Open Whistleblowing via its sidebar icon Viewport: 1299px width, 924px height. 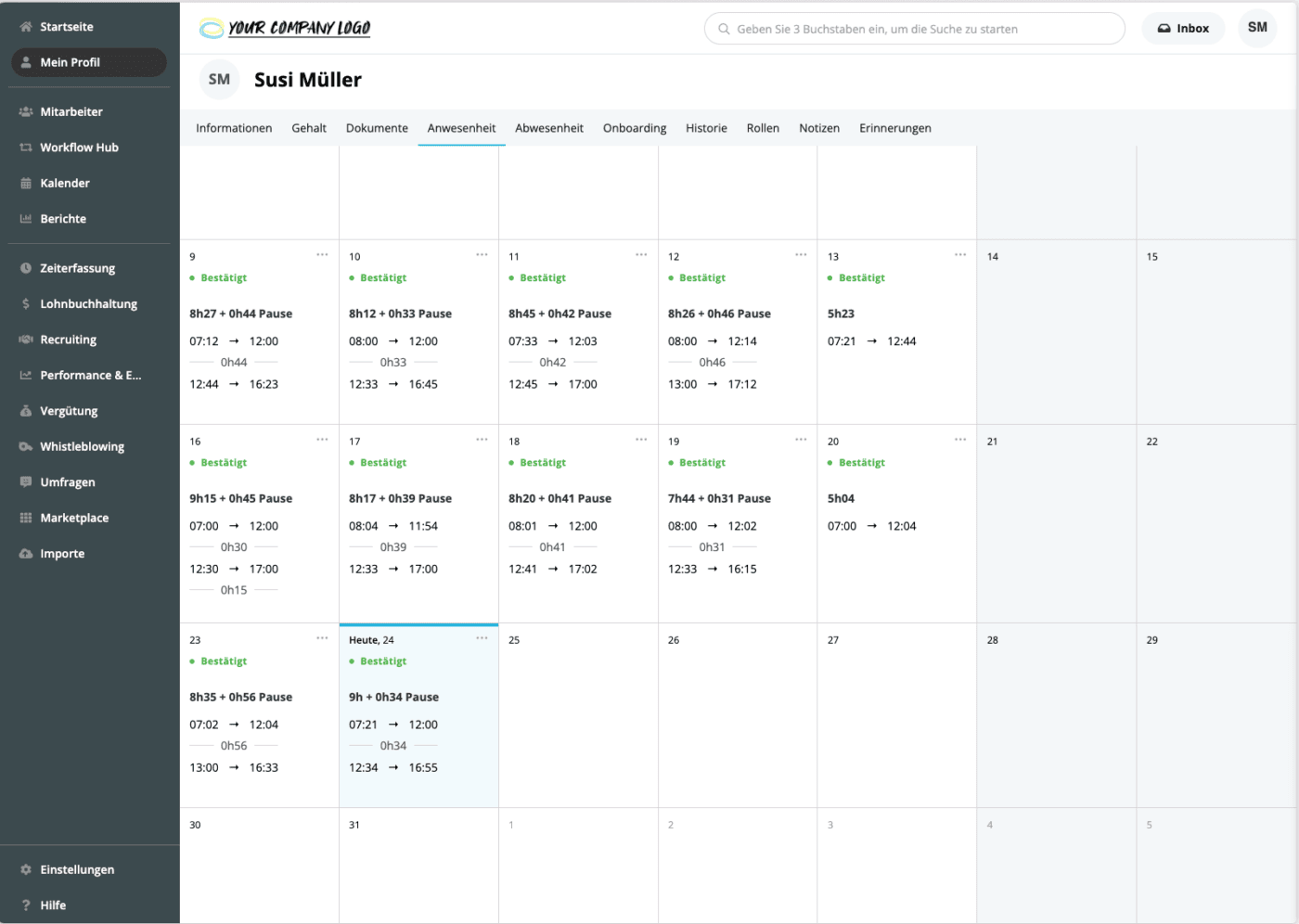tap(26, 447)
